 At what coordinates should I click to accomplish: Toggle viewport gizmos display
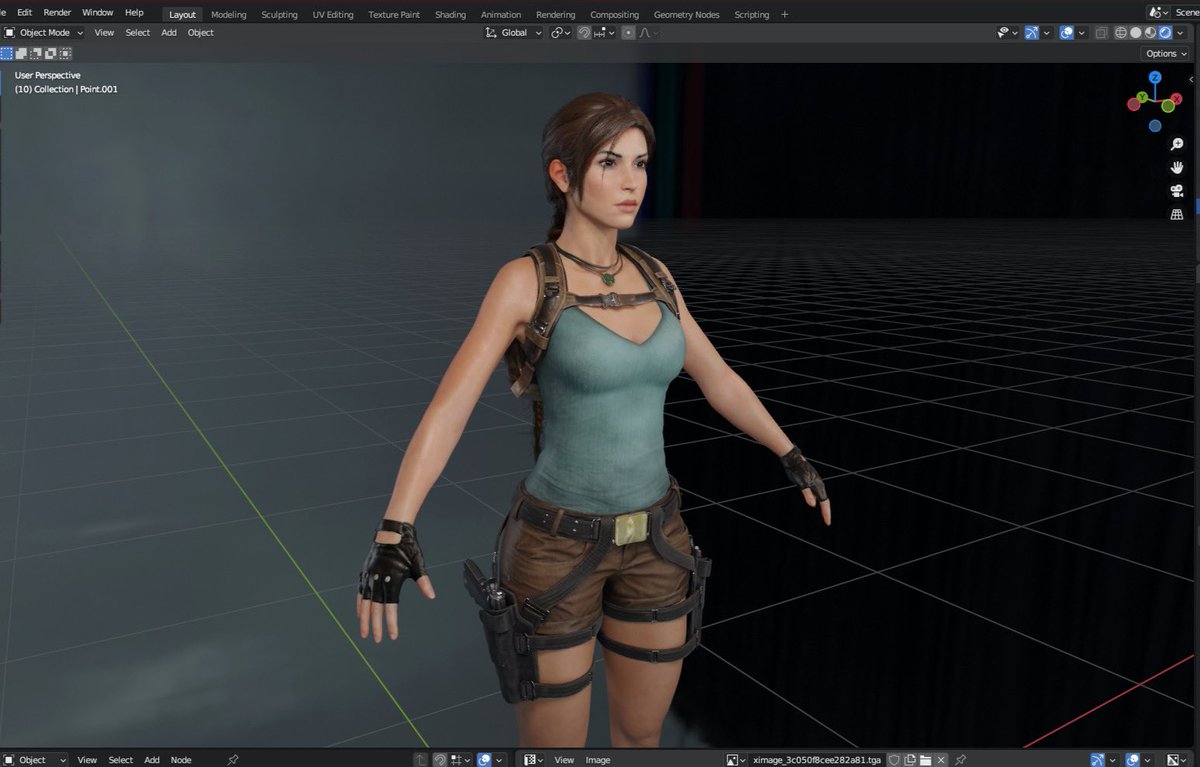[1031, 33]
